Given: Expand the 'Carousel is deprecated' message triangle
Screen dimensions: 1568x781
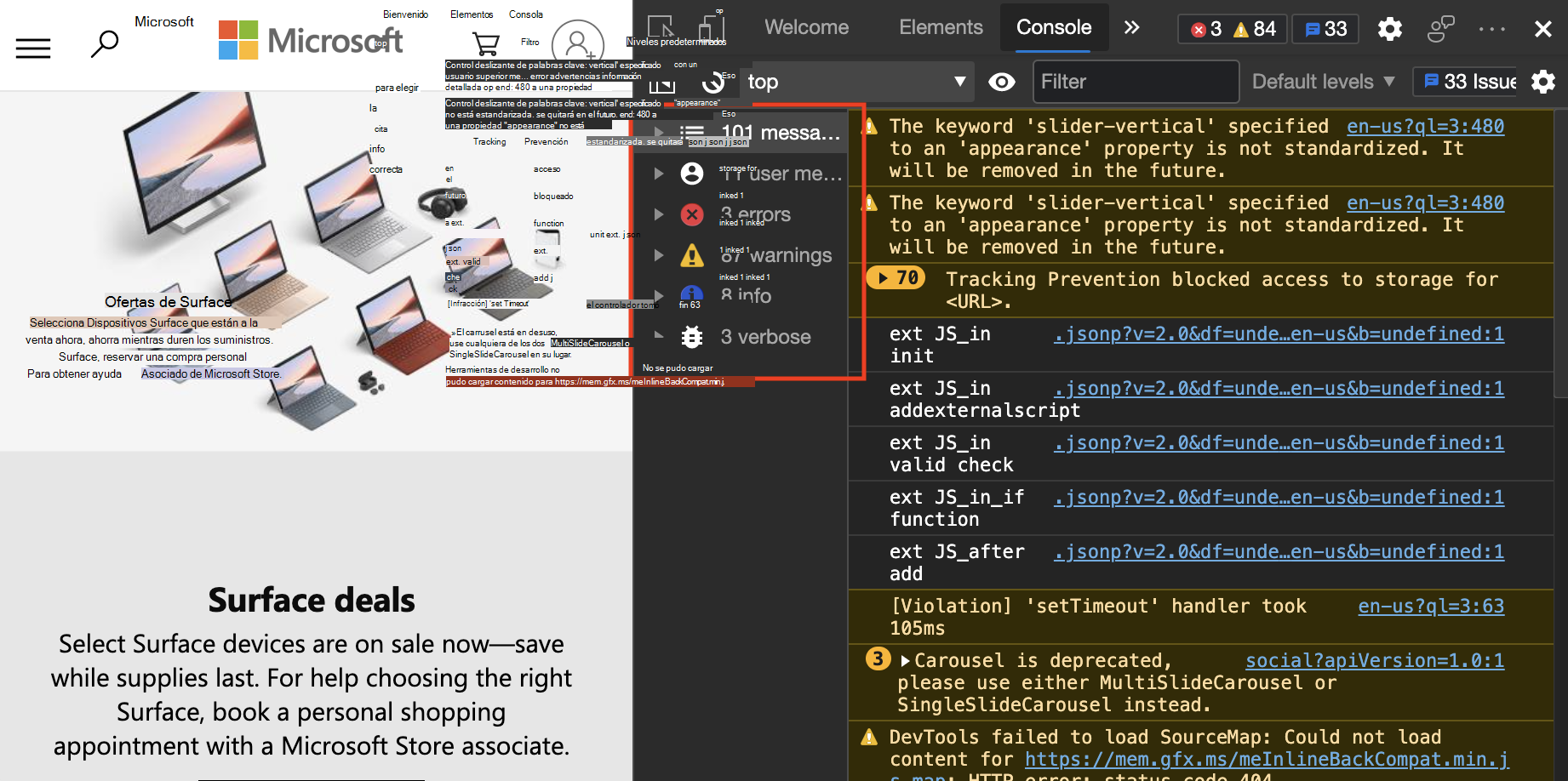Looking at the screenshot, I should [905, 661].
